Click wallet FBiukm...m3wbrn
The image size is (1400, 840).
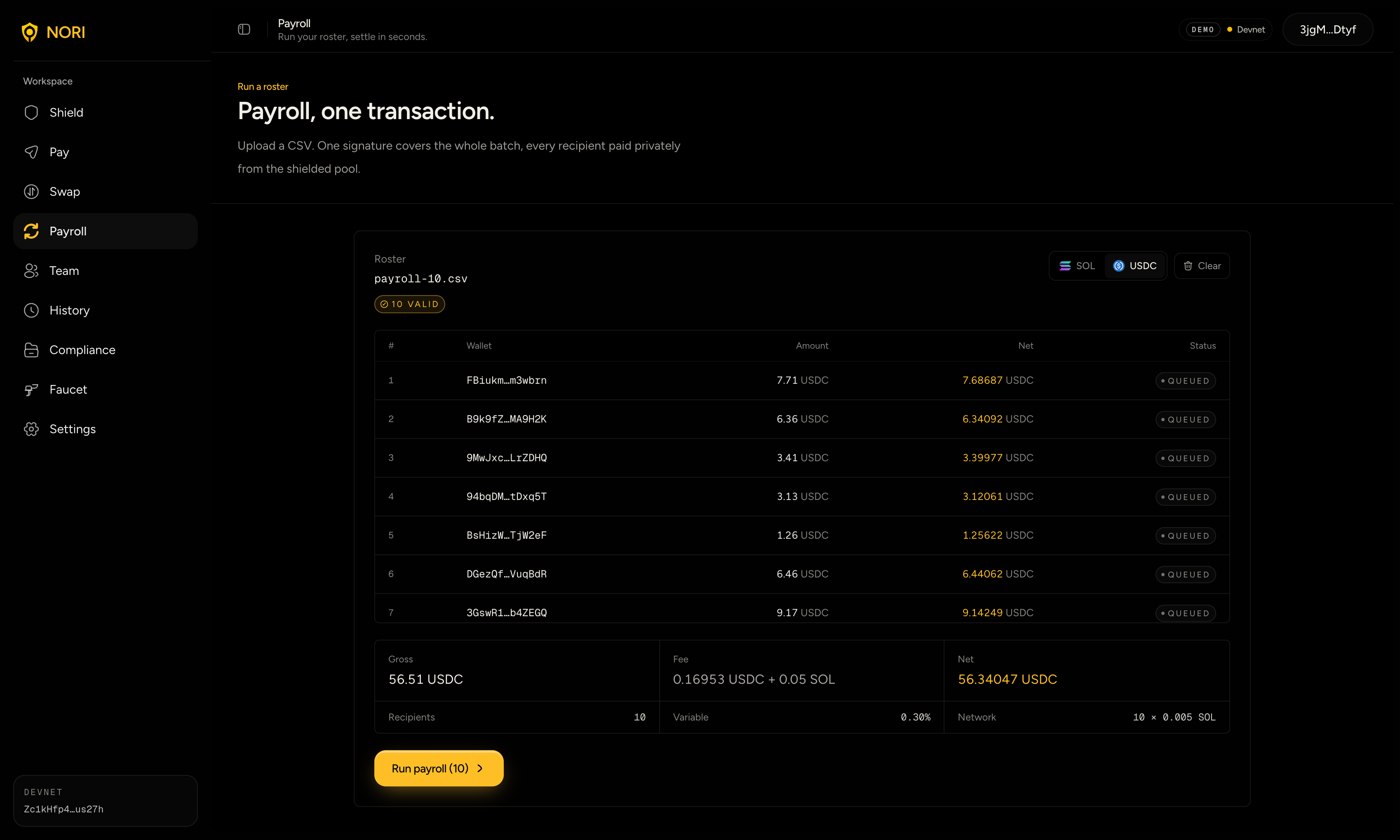point(507,380)
